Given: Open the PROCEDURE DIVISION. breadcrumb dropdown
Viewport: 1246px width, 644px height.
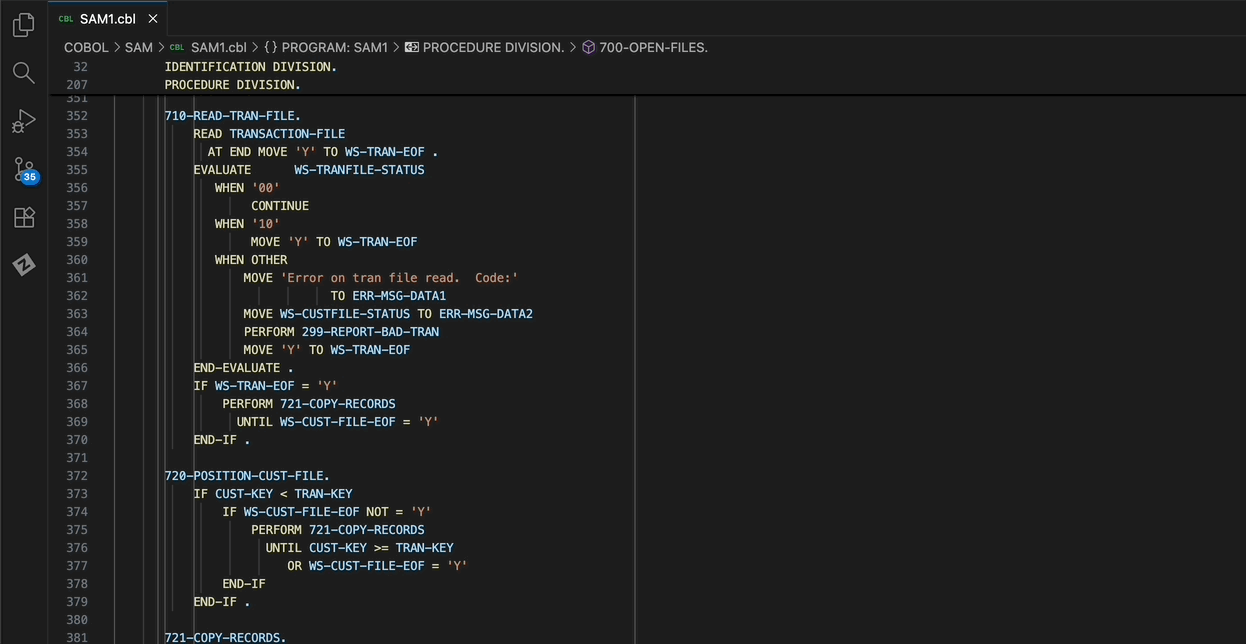Looking at the screenshot, I should pyautogui.click(x=493, y=47).
